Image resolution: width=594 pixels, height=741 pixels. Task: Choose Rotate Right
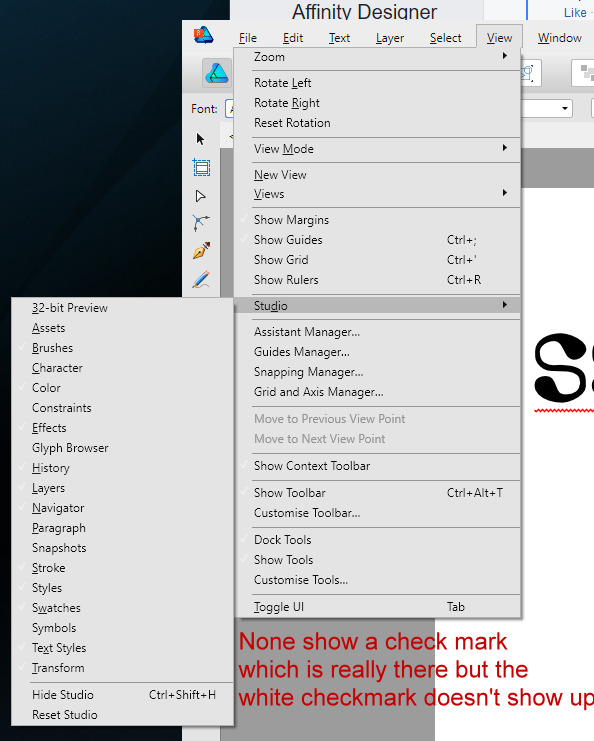[378, 103]
